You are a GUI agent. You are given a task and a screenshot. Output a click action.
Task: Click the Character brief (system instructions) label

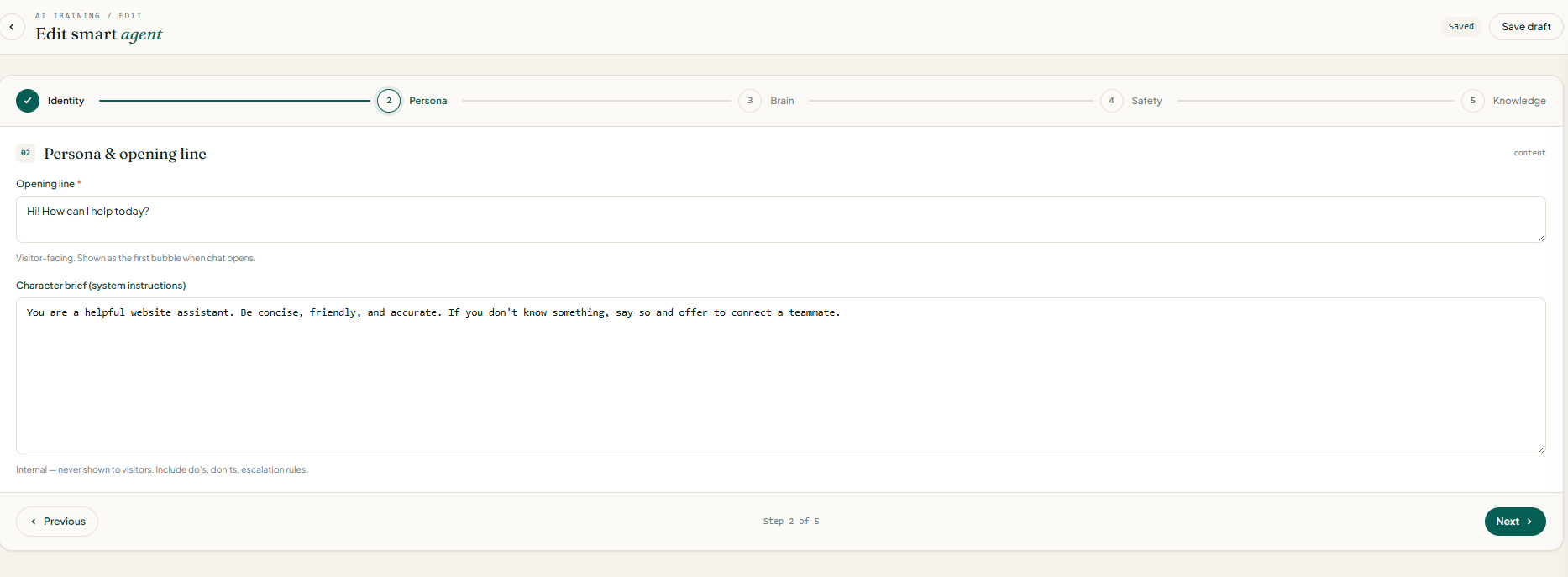pos(101,286)
